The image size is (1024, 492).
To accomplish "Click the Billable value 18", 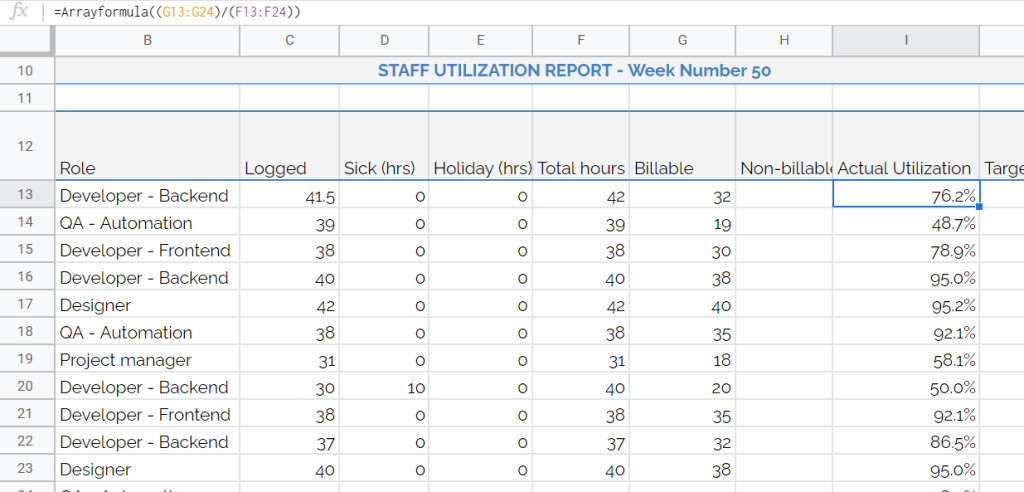I will (682, 359).
